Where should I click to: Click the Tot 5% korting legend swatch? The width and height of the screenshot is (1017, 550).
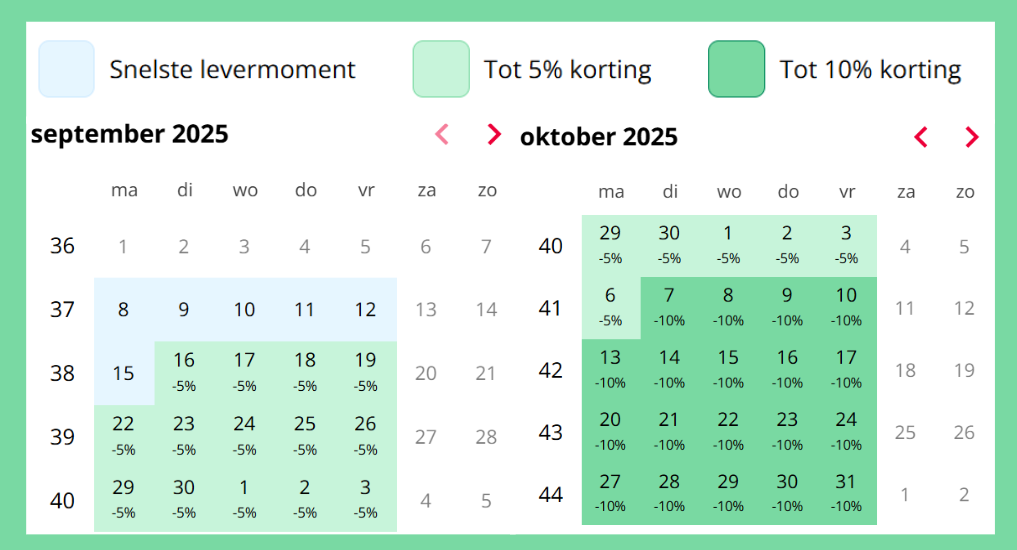pos(441,69)
